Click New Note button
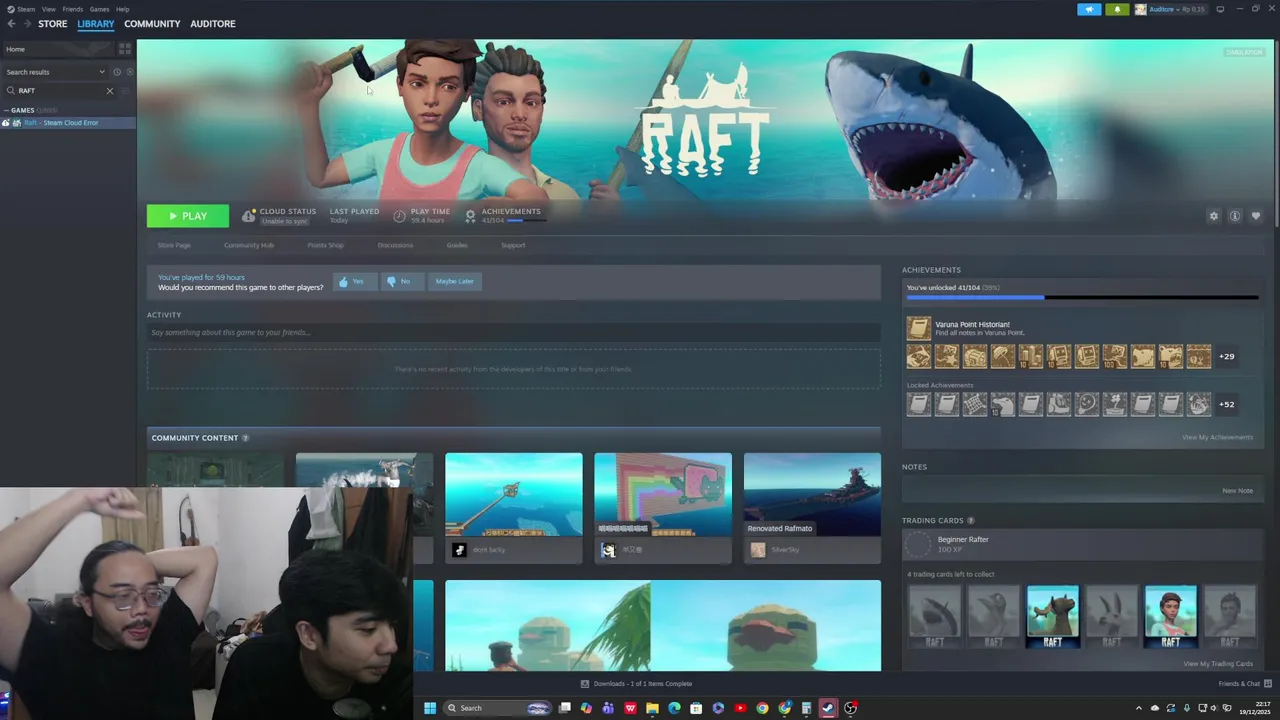The width and height of the screenshot is (1280, 720). pos(1237,491)
